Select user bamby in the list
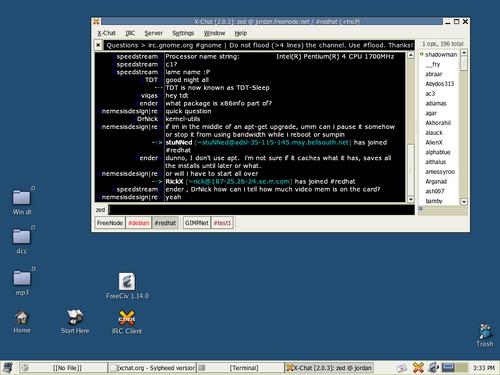 [x=433, y=201]
